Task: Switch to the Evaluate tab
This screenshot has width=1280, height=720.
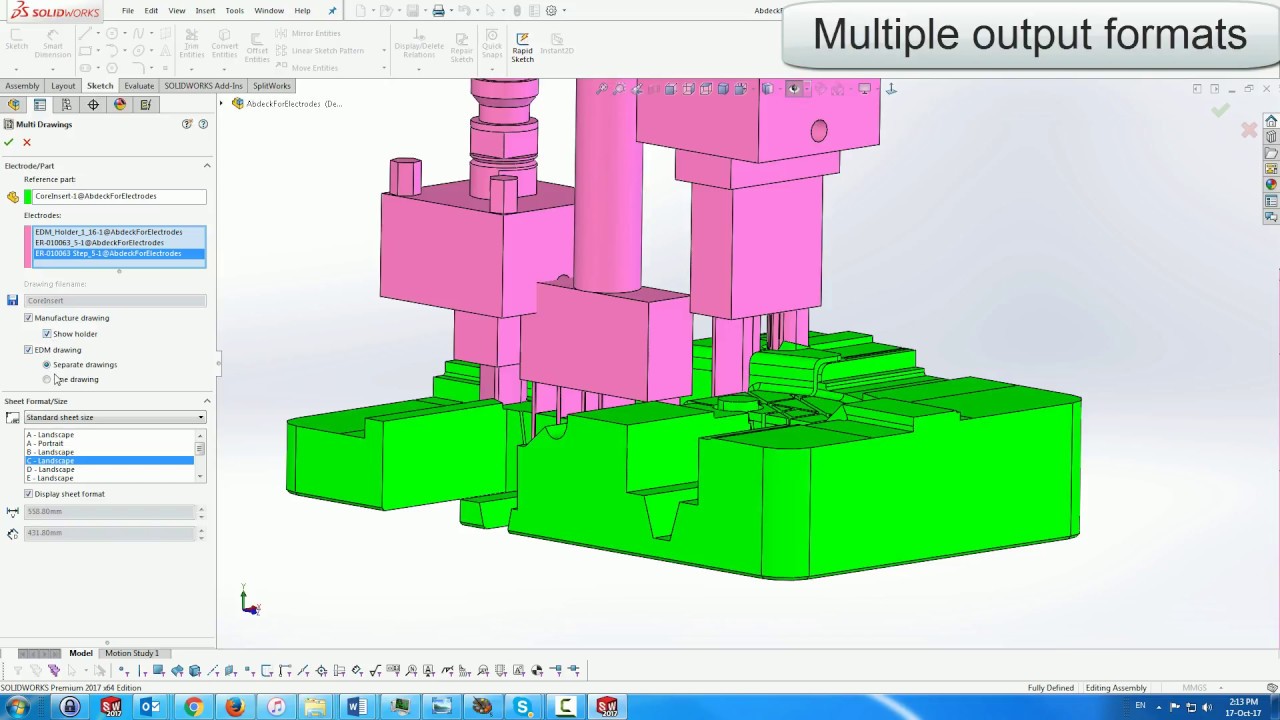Action: click(139, 86)
